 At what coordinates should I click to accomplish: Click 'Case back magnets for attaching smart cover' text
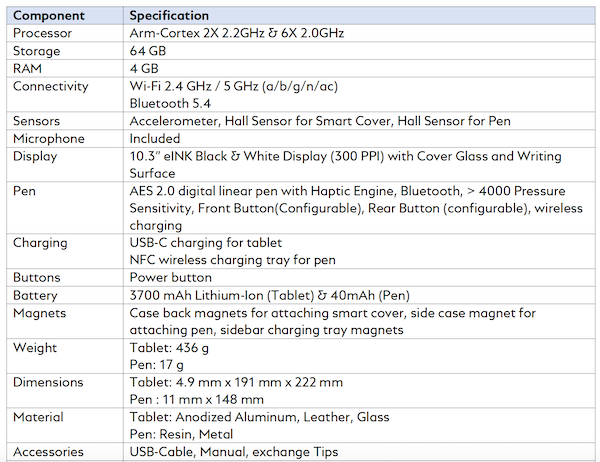266,313
